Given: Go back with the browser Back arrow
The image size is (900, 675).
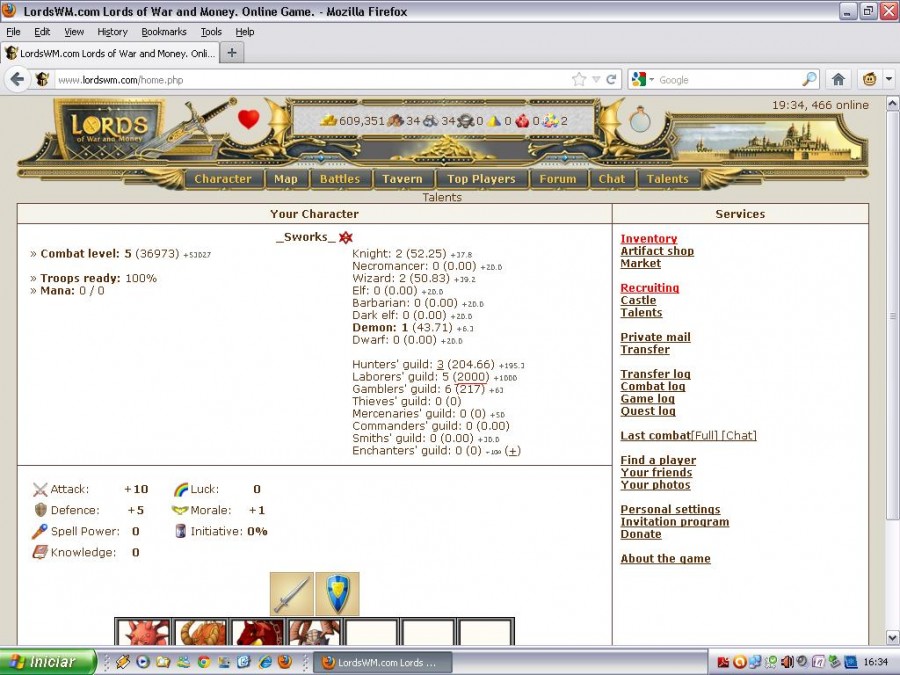Looking at the screenshot, I should (x=17, y=79).
